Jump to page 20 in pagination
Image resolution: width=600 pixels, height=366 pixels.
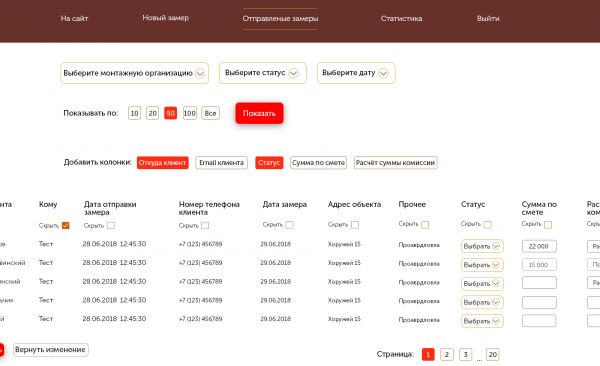(x=493, y=355)
